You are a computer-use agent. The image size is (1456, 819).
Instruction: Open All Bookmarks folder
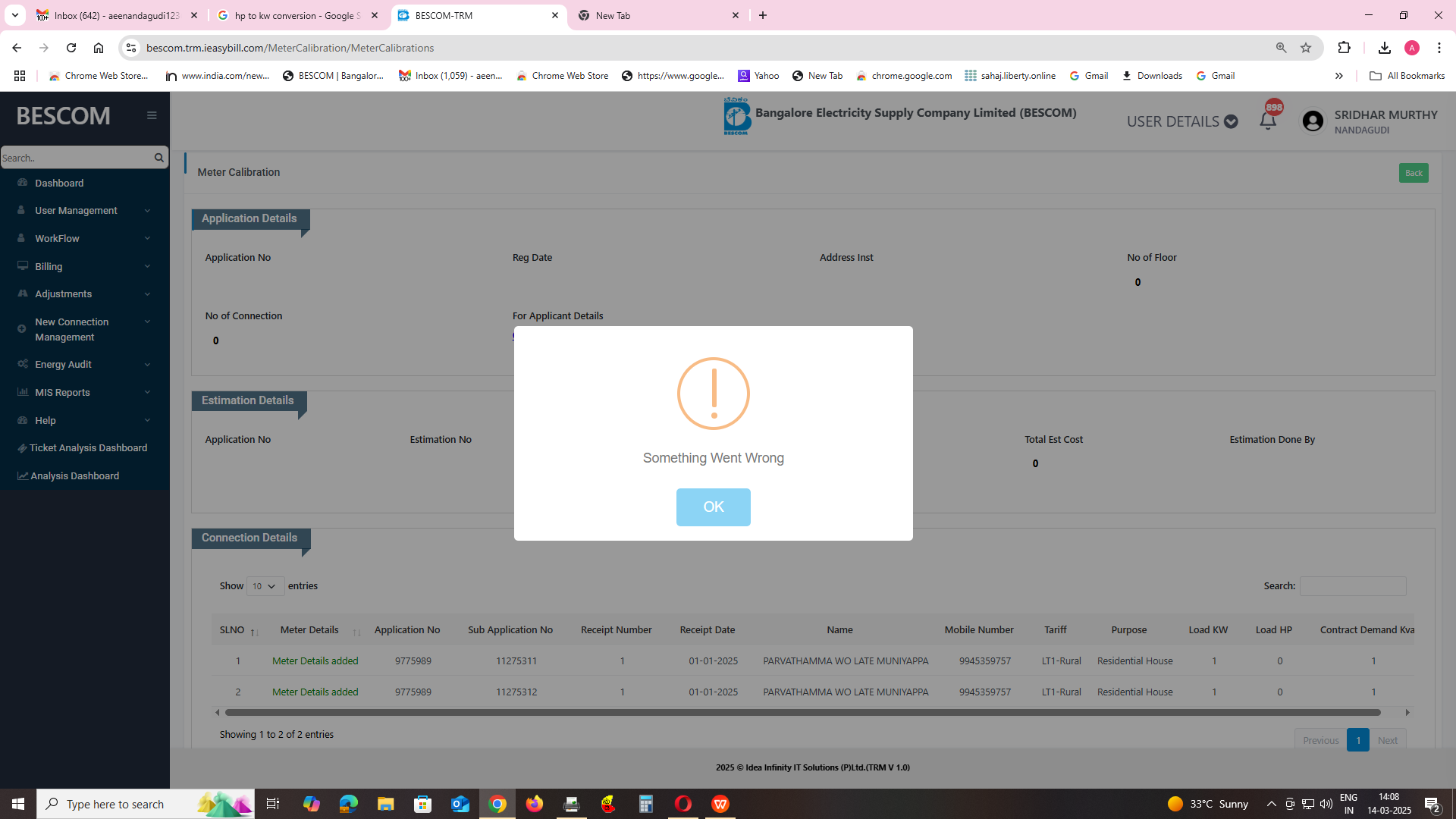pyautogui.click(x=1407, y=76)
